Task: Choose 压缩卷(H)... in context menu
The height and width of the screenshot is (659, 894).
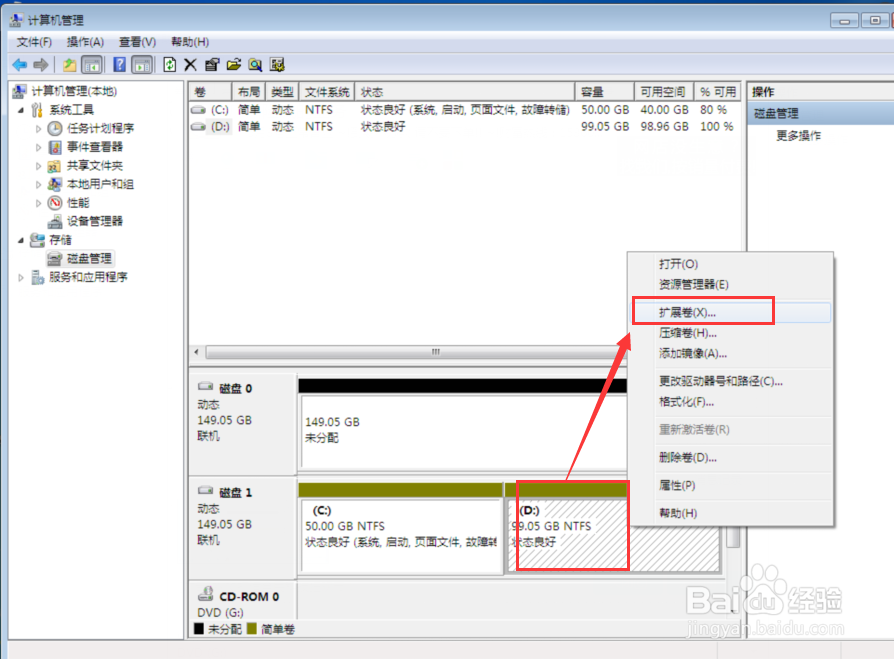Action: 730,333
